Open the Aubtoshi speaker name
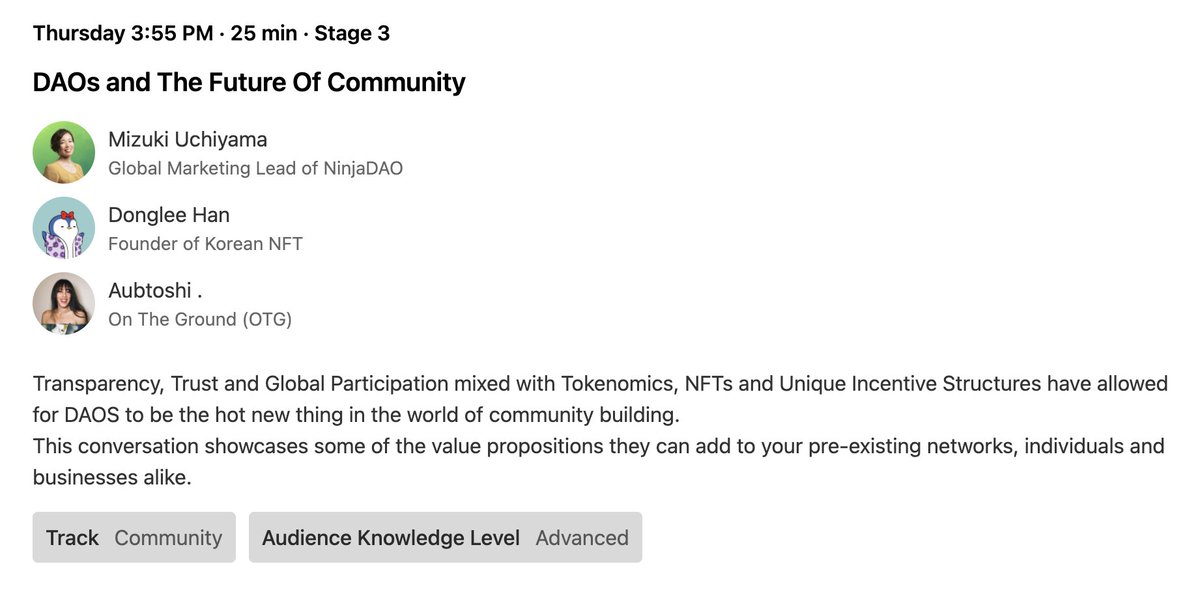This screenshot has width=1200, height=590. pyautogui.click(x=155, y=291)
